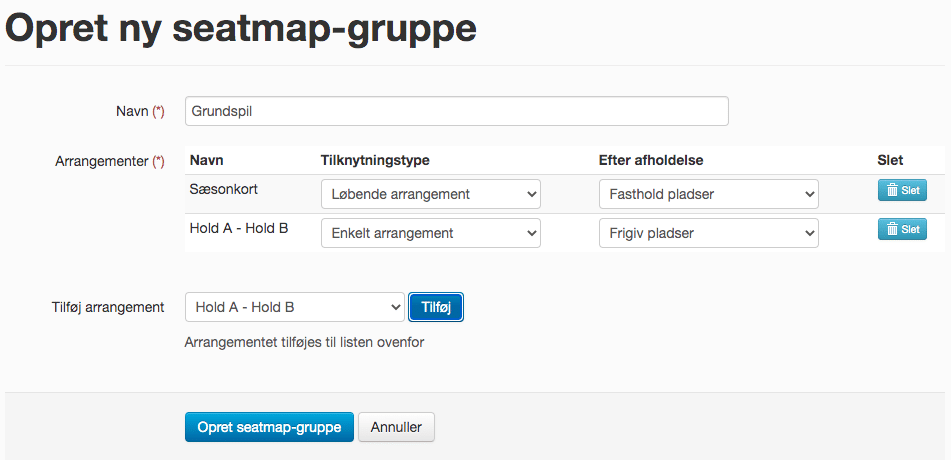Open the Tilføj arrangement event selector
951x460 pixels.
[295, 307]
